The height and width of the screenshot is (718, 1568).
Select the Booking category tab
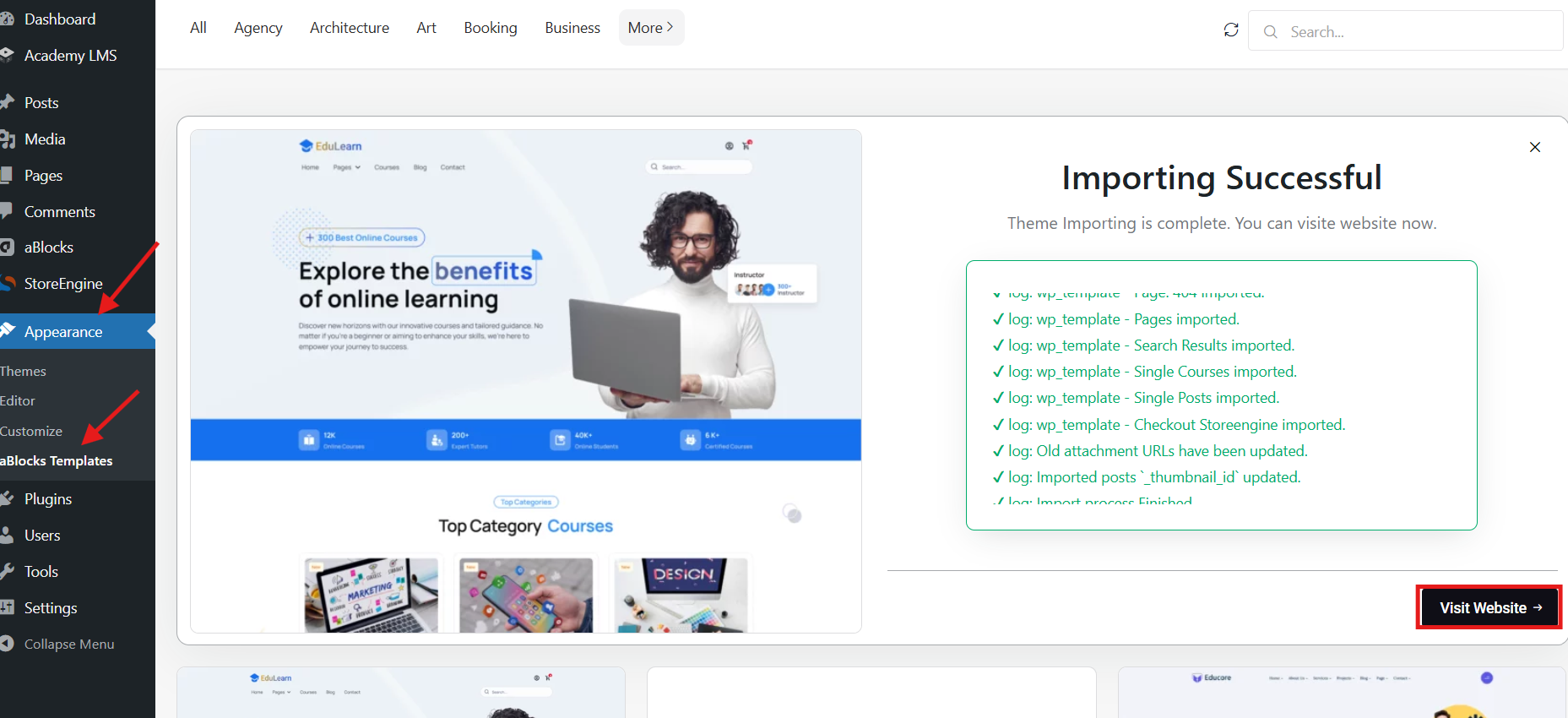(491, 28)
